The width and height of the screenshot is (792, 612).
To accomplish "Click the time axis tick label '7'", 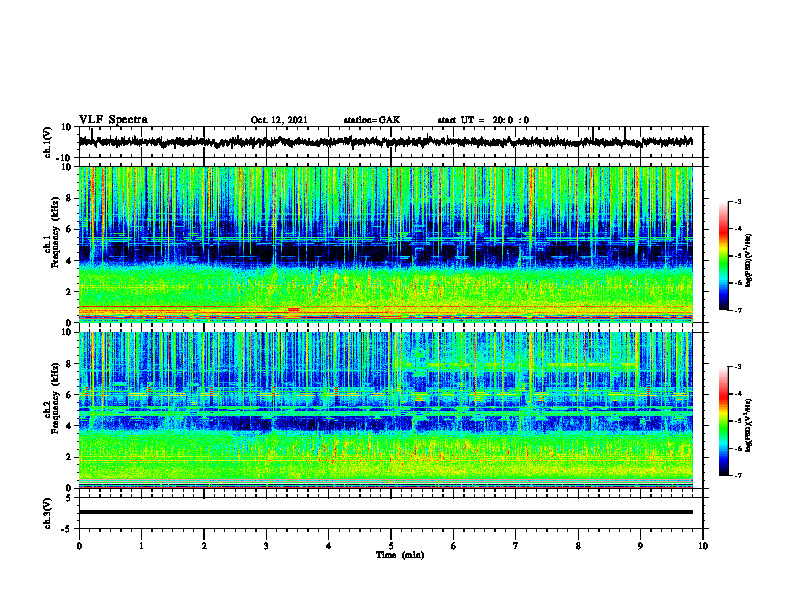I will click(516, 546).
